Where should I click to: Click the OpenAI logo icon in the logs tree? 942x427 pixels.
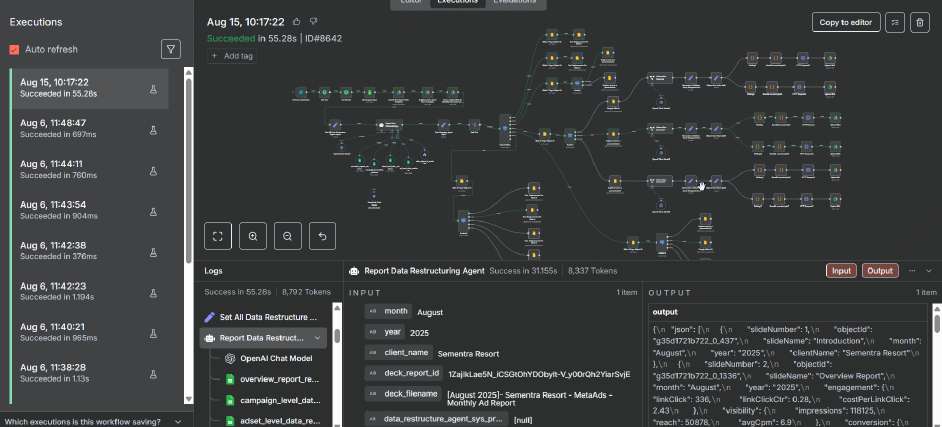229,359
